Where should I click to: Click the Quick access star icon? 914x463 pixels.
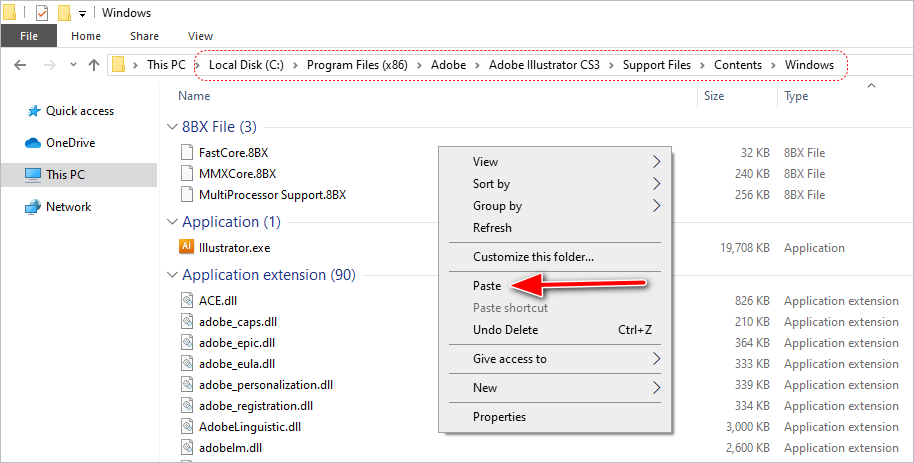coord(34,111)
